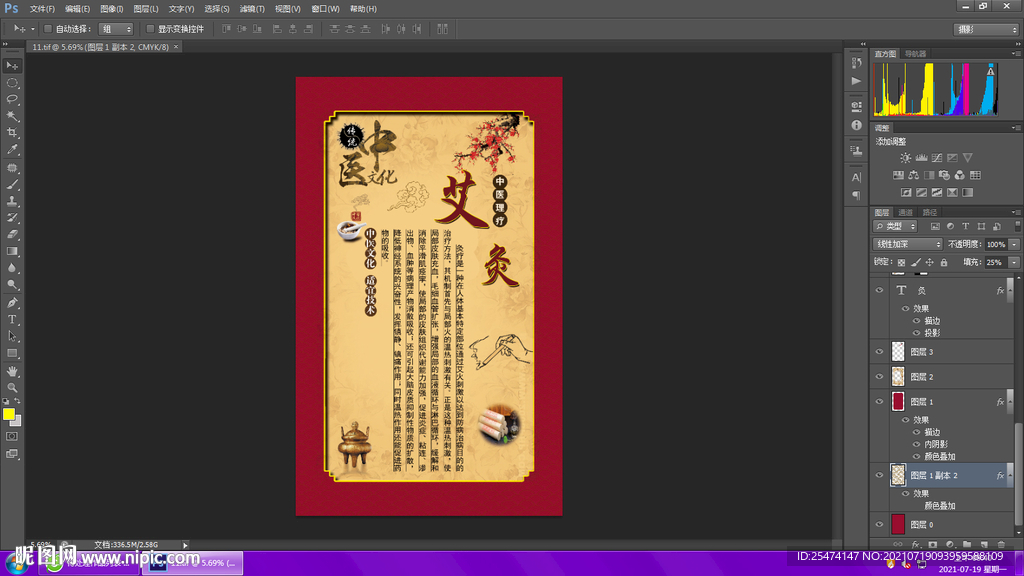The width and height of the screenshot is (1024, 576).
Task: Select the 图层 2 layer thumbnail
Action: (897, 377)
